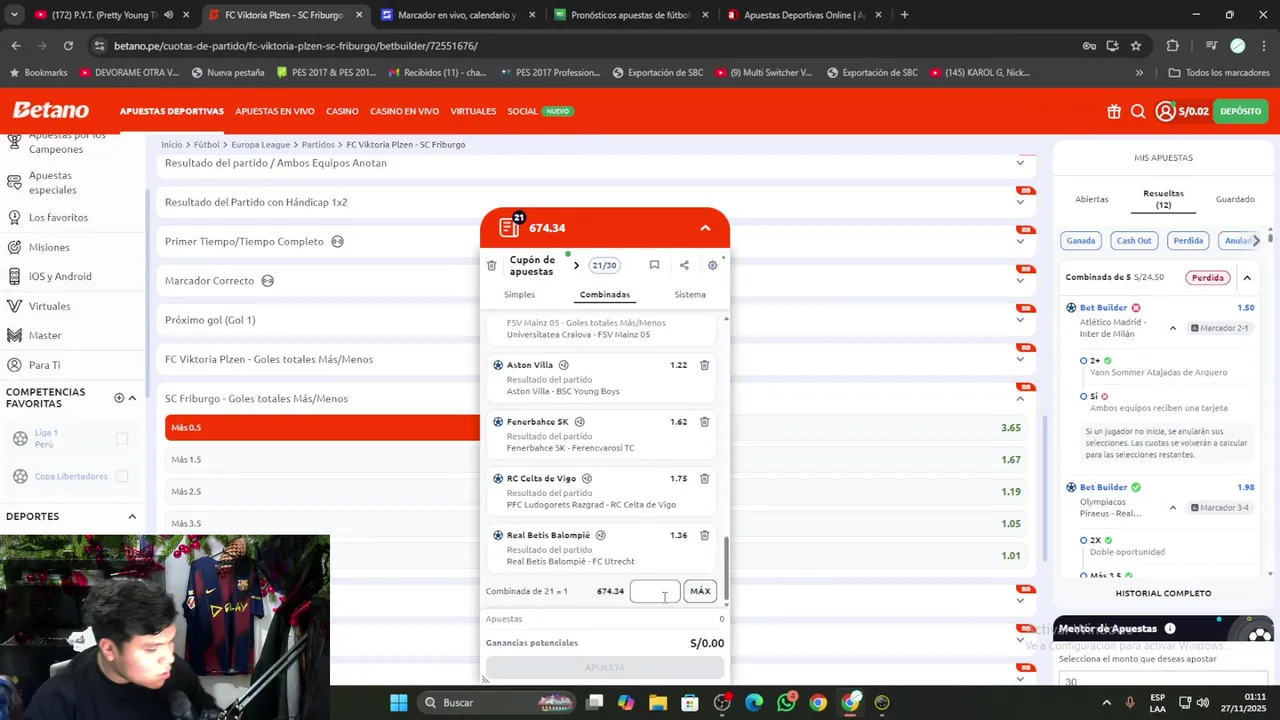Filter resolved bets by Ganada
The height and width of the screenshot is (720, 1280).
(1081, 240)
